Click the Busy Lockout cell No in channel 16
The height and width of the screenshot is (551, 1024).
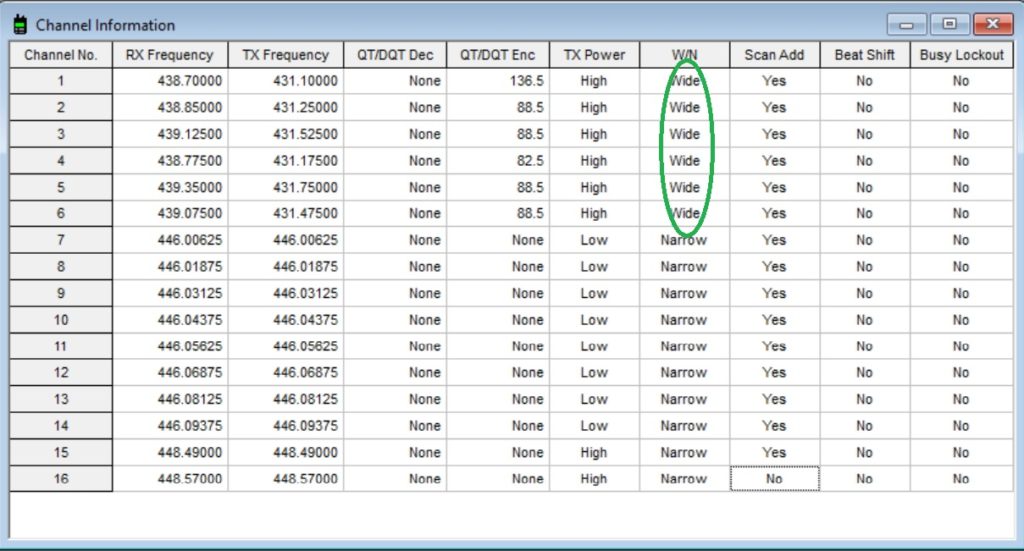tap(961, 479)
